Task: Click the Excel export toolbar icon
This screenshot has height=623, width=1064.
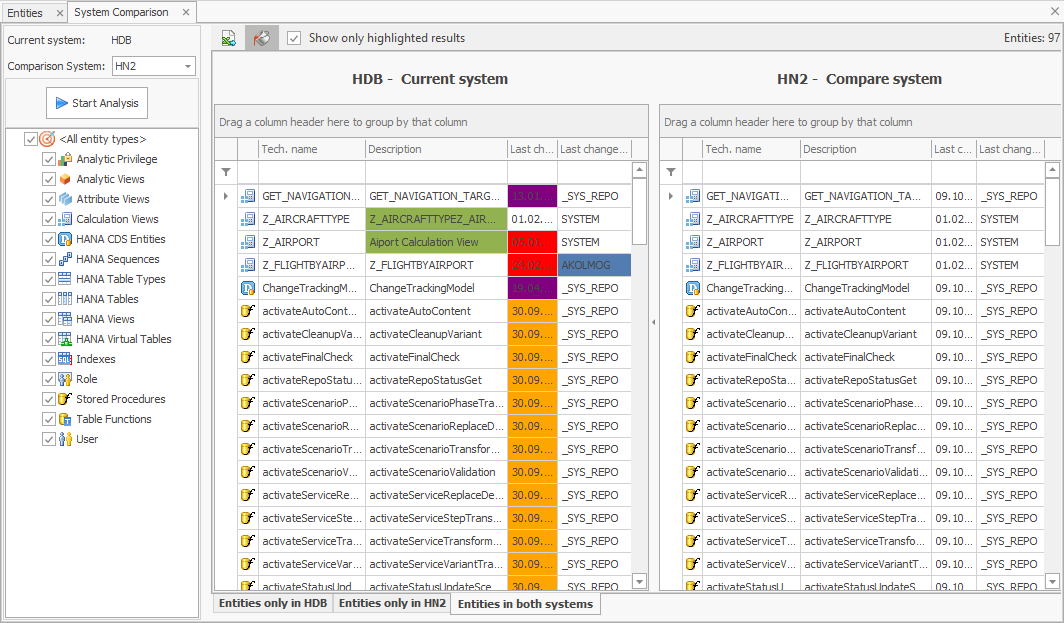Action: pos(229,38)
